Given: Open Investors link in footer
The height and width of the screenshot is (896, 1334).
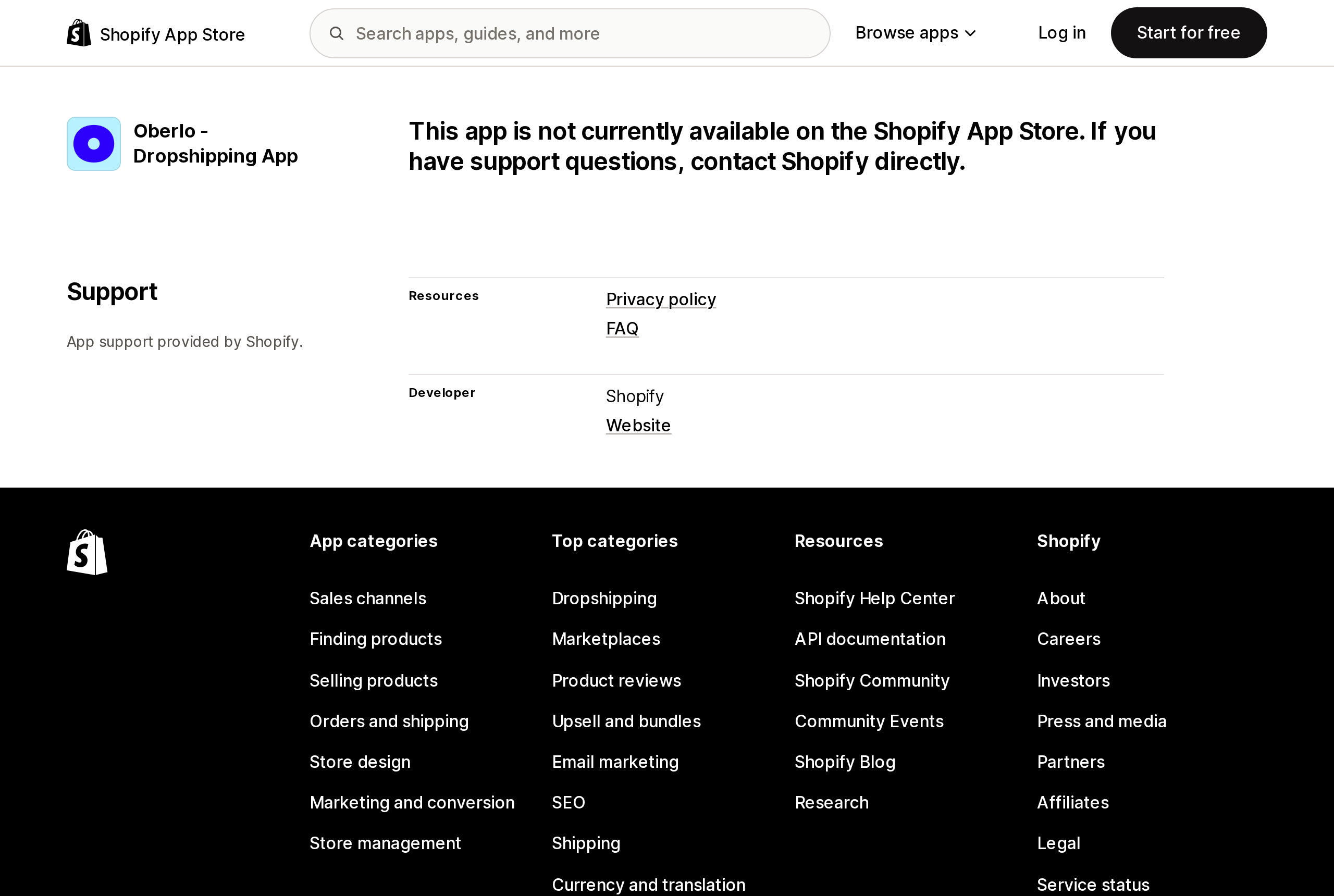Looking at the screenshot, I should point(1073,680).
